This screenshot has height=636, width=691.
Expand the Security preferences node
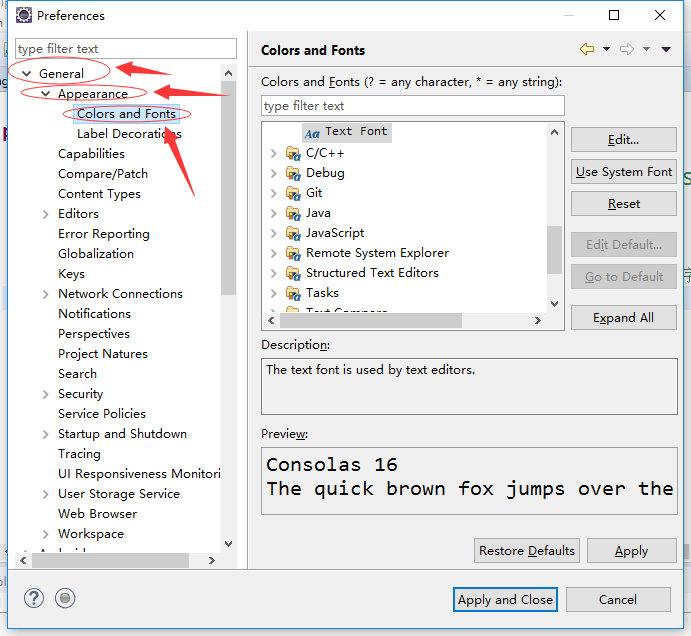click(46, 394)
